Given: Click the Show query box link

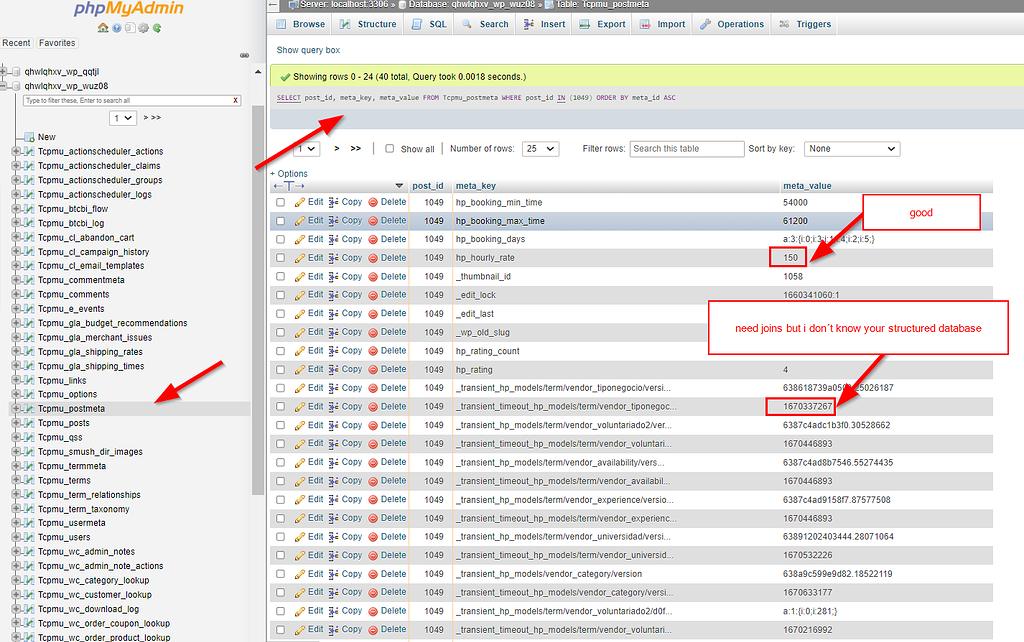Looking at the screenshot, I should point(307,49).
